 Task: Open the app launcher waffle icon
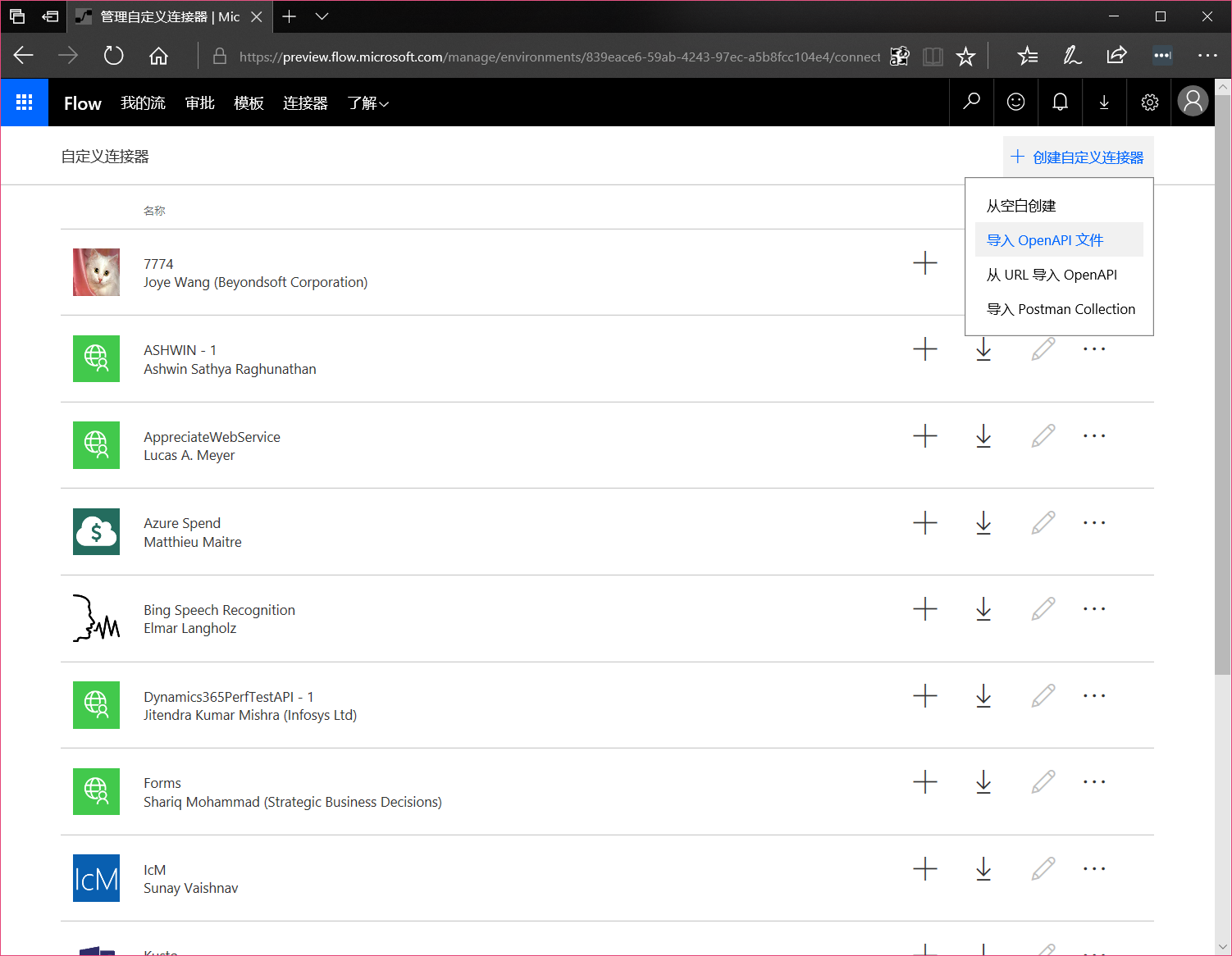pyautogui.click(x=25, y=102)
